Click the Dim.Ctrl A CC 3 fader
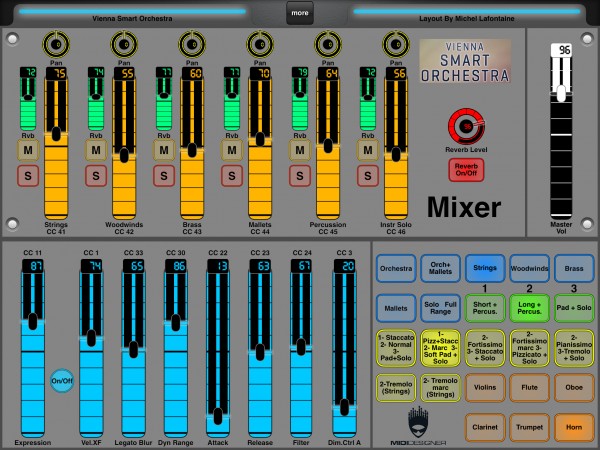 344,348
